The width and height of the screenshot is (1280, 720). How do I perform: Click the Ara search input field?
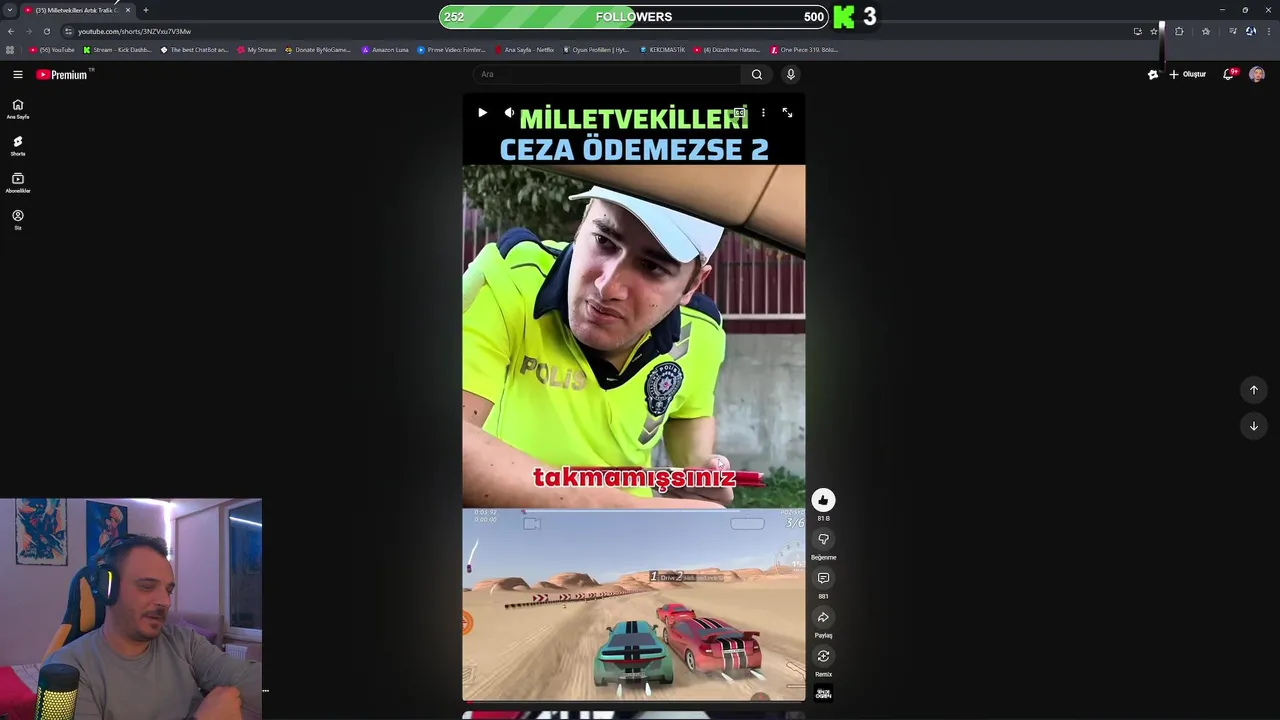coord(608,74)
